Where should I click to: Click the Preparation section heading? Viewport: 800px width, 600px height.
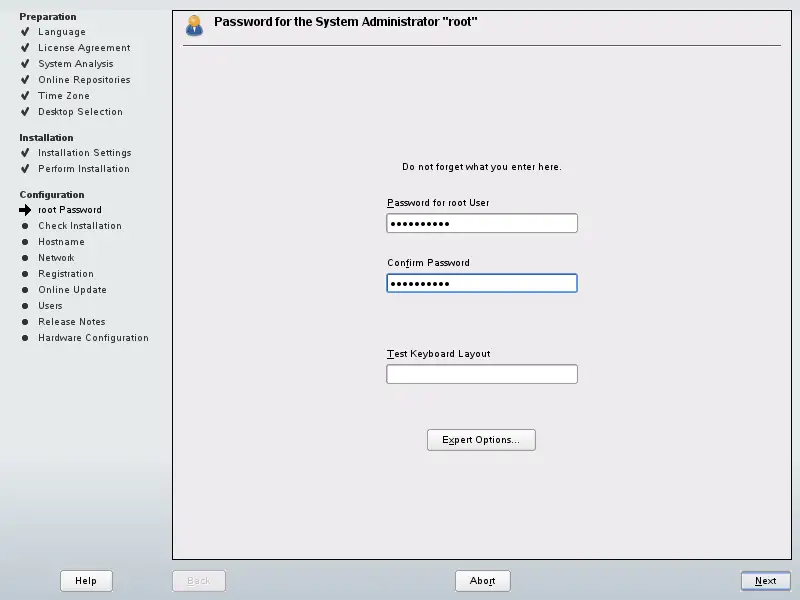click(x=47, y=16)
